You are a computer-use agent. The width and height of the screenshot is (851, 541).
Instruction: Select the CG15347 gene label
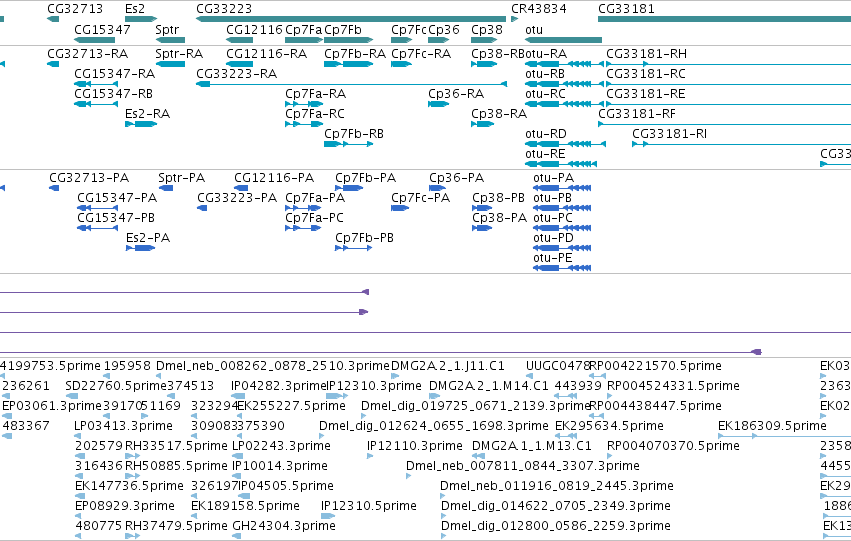click(102, 29)
